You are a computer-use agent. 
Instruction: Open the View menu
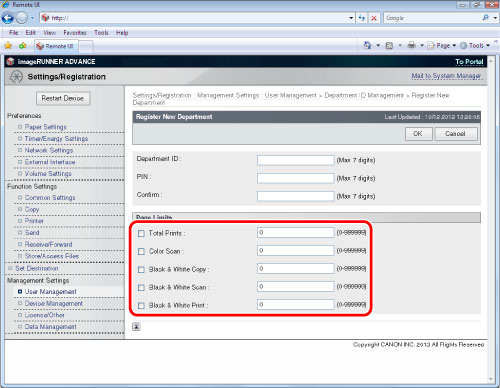49,33
